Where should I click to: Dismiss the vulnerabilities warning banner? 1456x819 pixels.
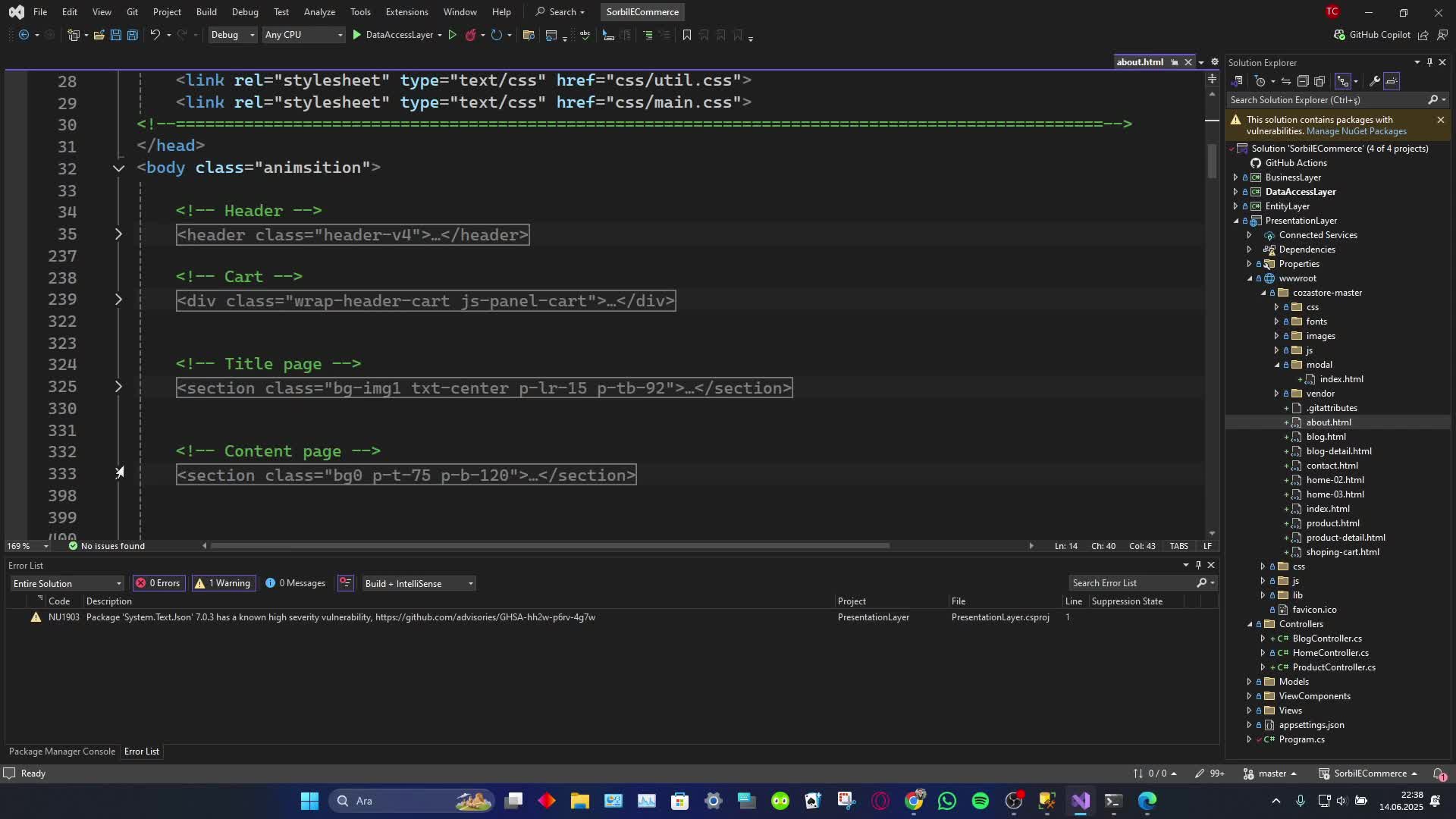click(x=1441, y=120)
